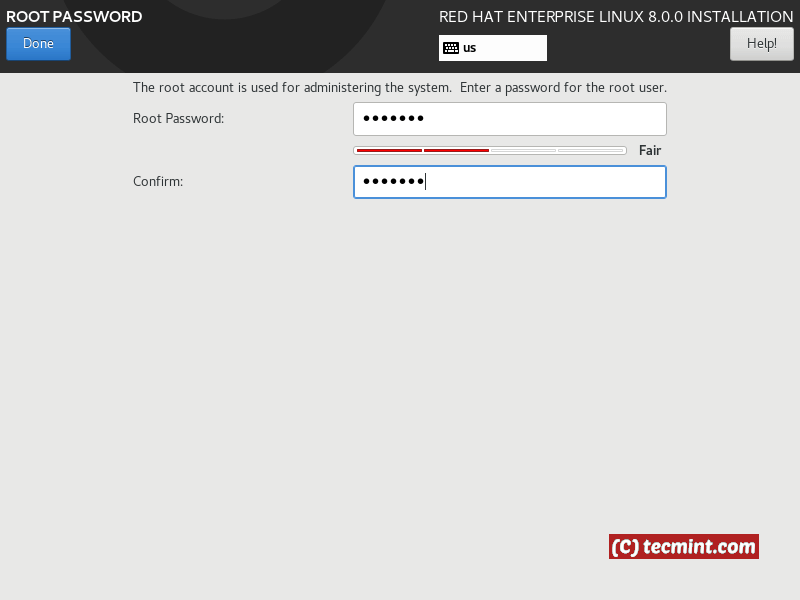Click the tecmint.com watermark
Image resolution: width=800 pixels, height=600 pixels.
[x=684, y=547]
